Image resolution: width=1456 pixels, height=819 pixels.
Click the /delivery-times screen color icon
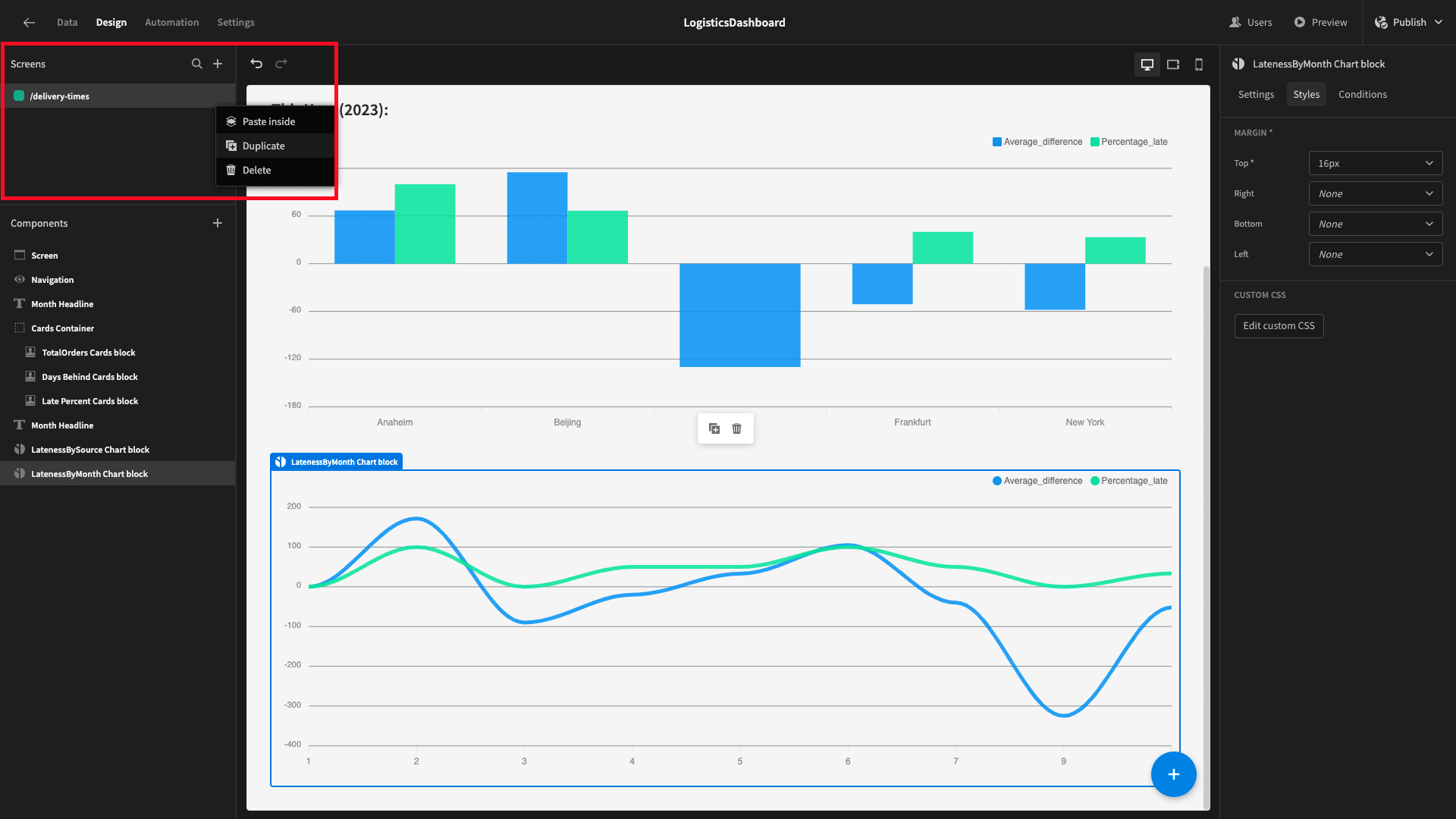(19, 96)
